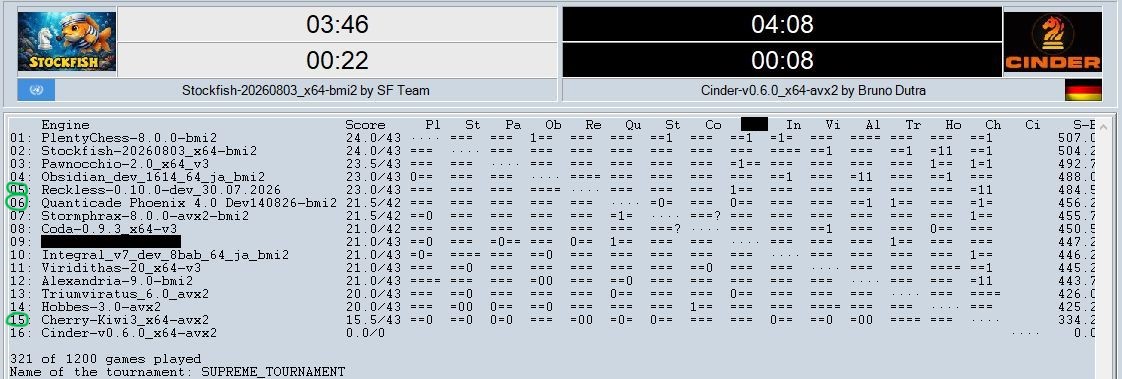Image resolution: width=1122 pixels, height=379 pixels.
Task: Click Cinder score 0.0/0
Action: pyautogui.click(x=365, y=333)
